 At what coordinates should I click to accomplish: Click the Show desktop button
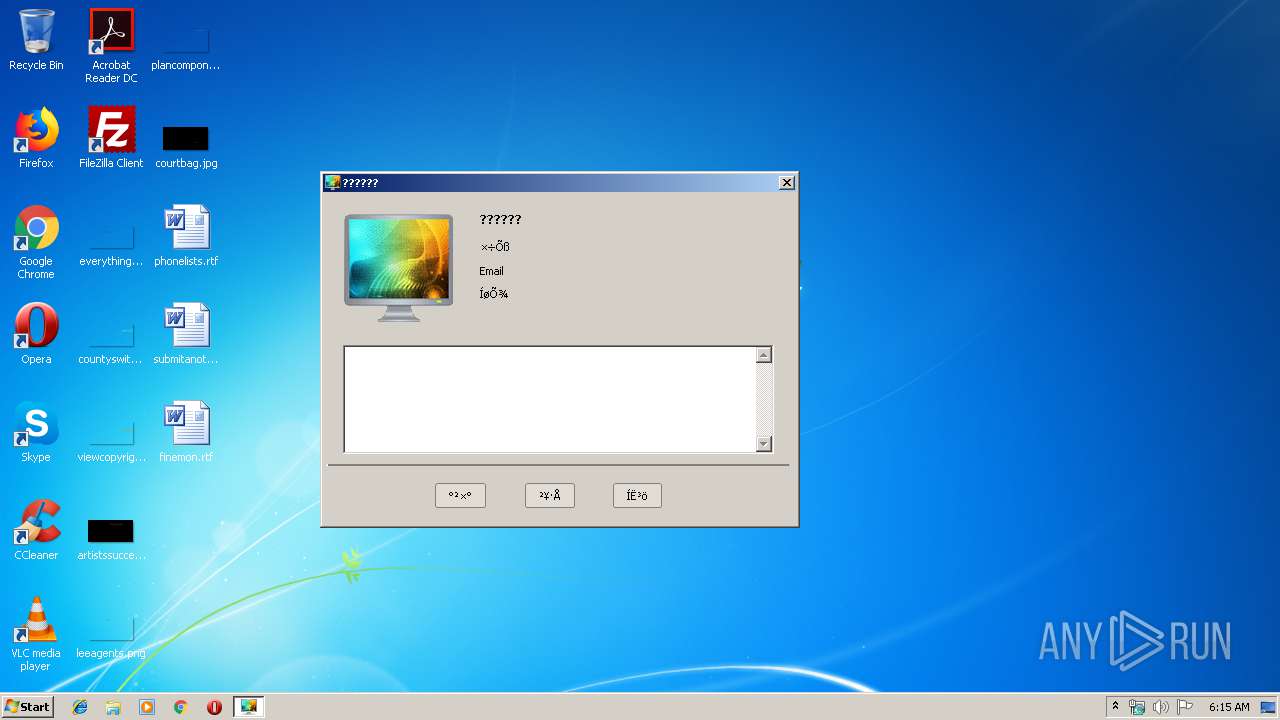(1269, 707)
